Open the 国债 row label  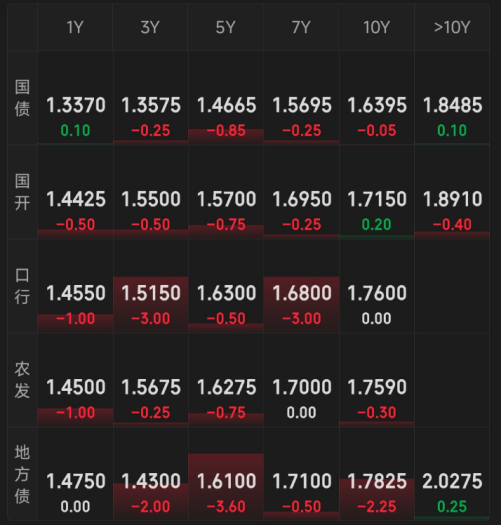pyautogui.click(x=22, y=98)
